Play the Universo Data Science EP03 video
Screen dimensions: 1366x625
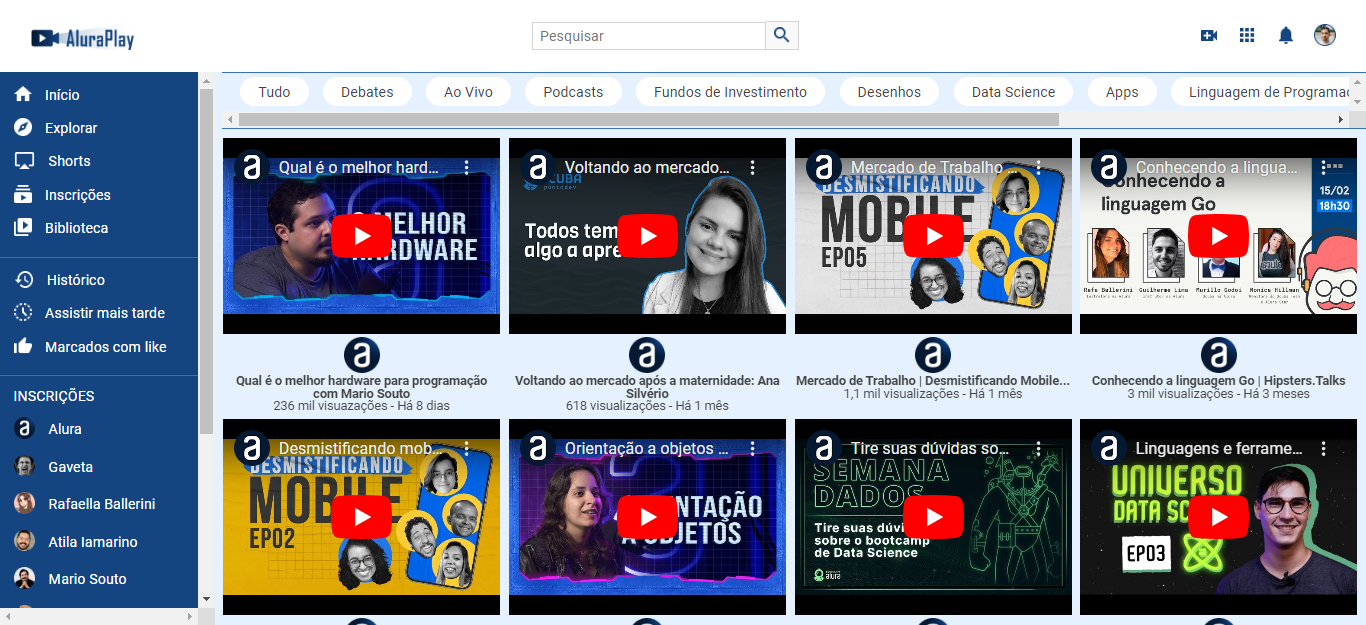(1218, 517)
